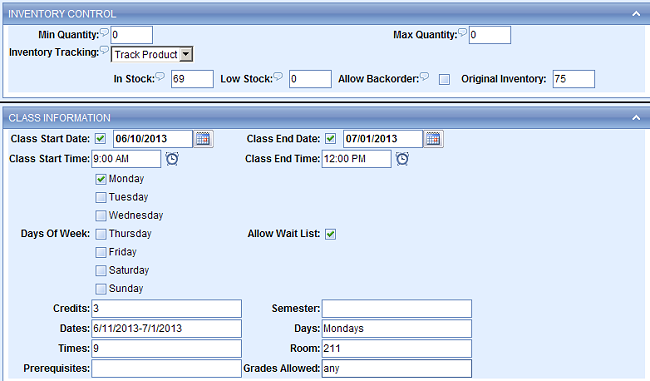Viewport: 650px width, 381px height.
Task: Show help bubble for Low Stock
Action: [x=278, y=76]
